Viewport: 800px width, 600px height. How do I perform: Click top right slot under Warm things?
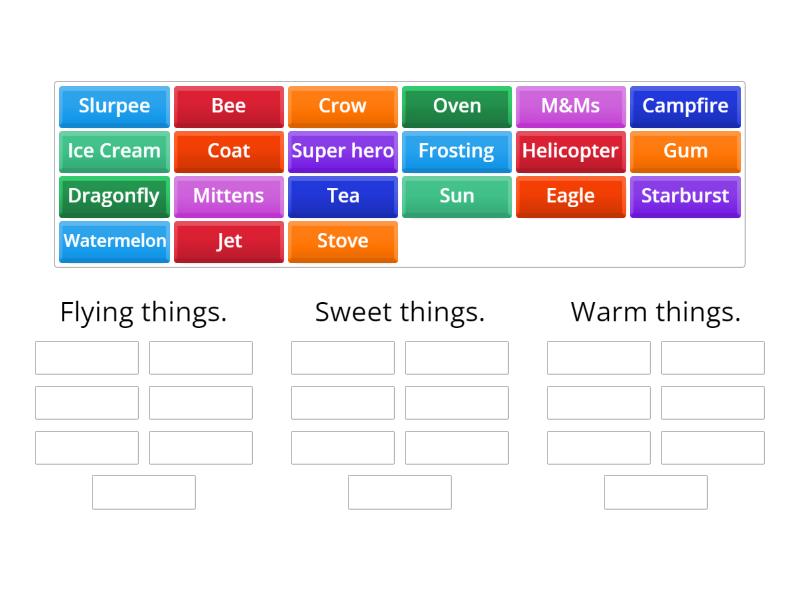tap(713, 358)
